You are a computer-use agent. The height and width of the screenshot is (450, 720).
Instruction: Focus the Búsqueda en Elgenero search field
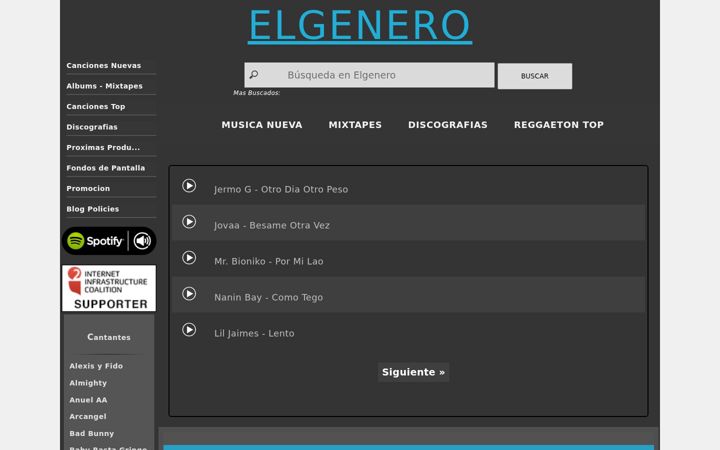(369, 75)
